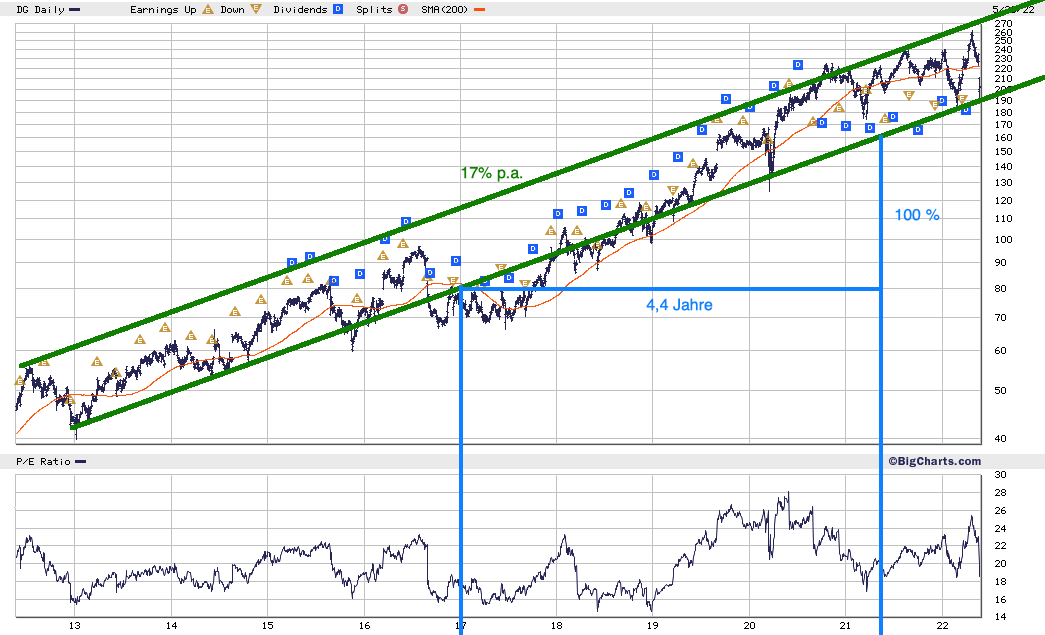Screen dimensions: 1045x635
Task: Click the Earnings Up triangle legend icon
Action: pyautogui.click(x=208, y=9)
